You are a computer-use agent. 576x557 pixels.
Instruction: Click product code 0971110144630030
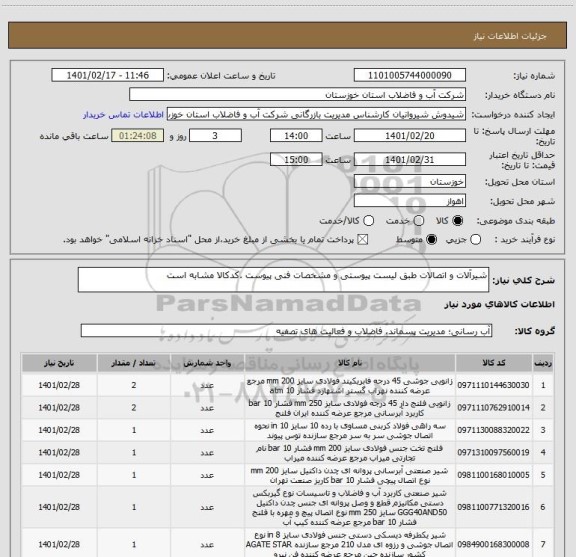(x=493, y=385)
